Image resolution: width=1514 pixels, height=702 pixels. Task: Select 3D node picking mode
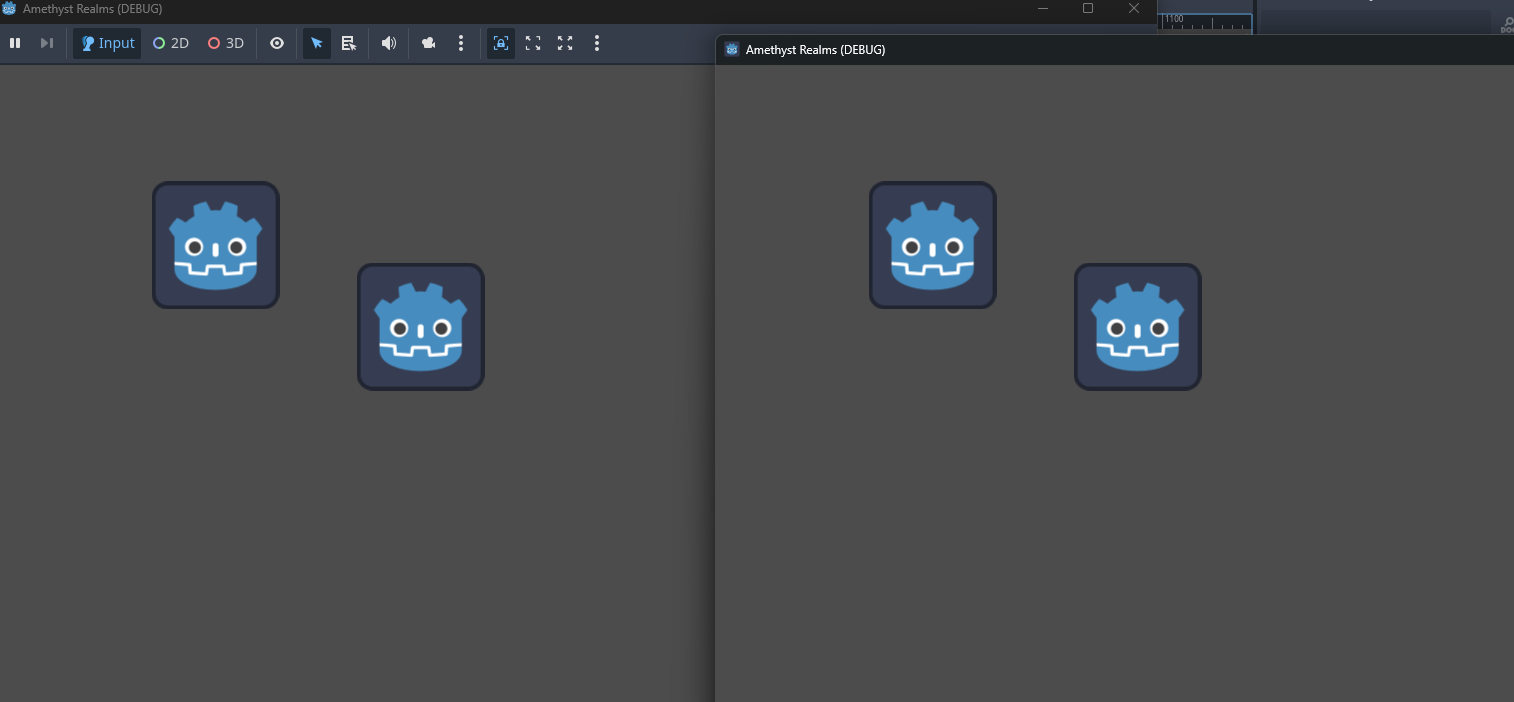pos(226,43)
